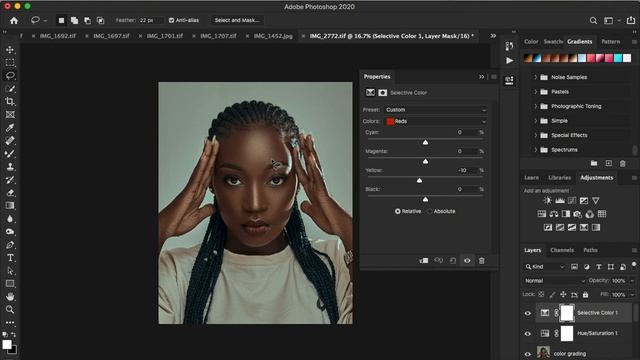640x360 pixels.
Task: Toggle Anti-alias checkbox
Action: pyautogui.click(x=171, y=20)
